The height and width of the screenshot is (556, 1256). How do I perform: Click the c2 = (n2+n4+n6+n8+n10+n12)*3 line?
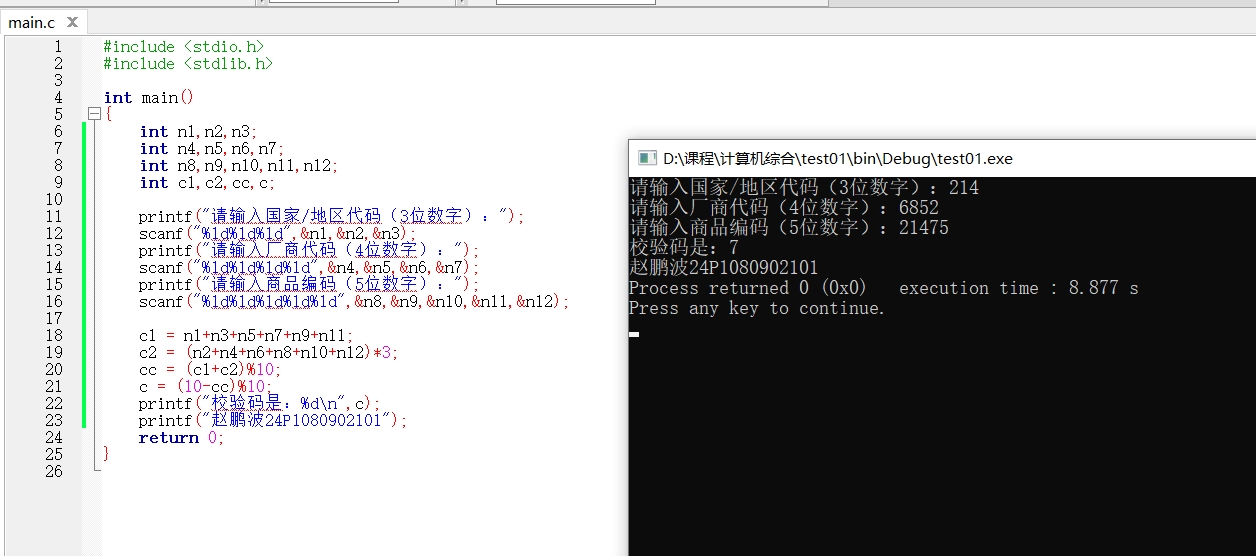(269, 352)
